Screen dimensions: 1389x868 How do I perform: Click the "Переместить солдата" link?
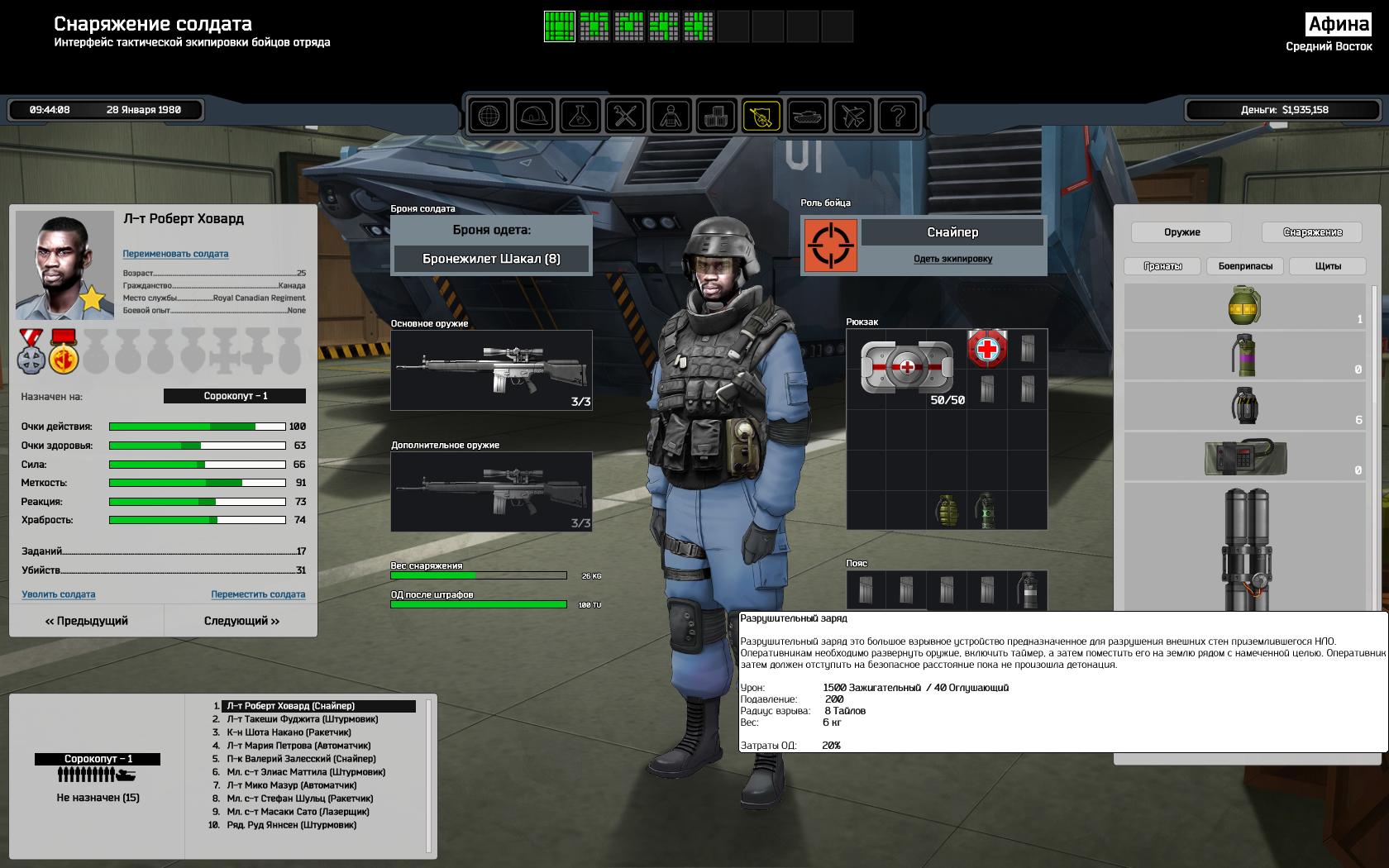(x=258, y=594)
